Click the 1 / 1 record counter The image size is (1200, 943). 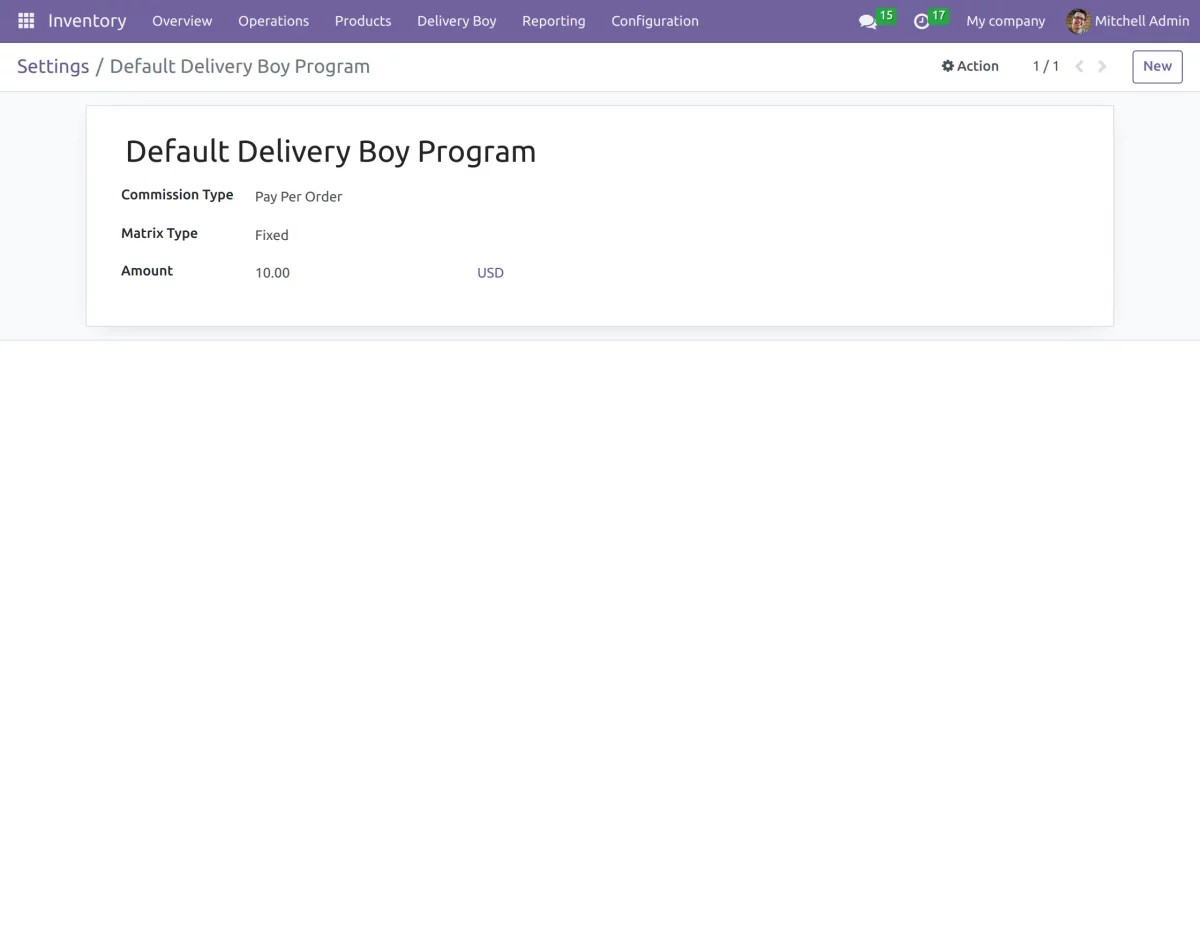pyautogui.click(x=1045, y=66)
